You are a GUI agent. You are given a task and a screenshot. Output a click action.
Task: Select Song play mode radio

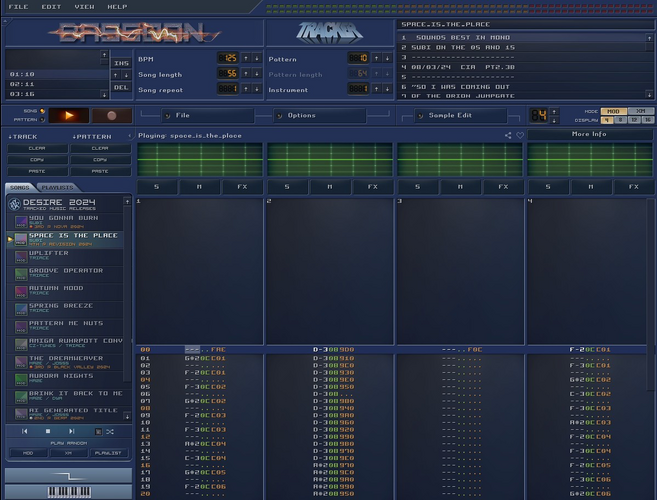(42, 111)
